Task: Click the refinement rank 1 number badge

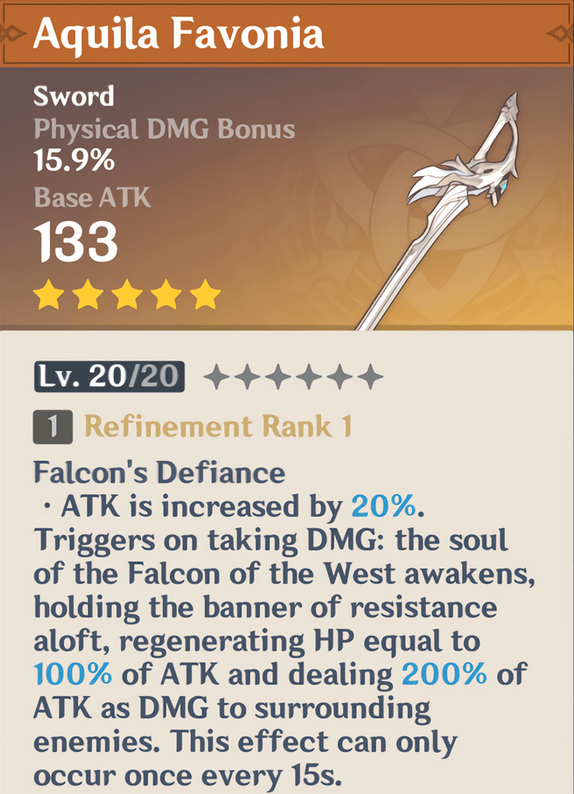Action: [53, 427]
